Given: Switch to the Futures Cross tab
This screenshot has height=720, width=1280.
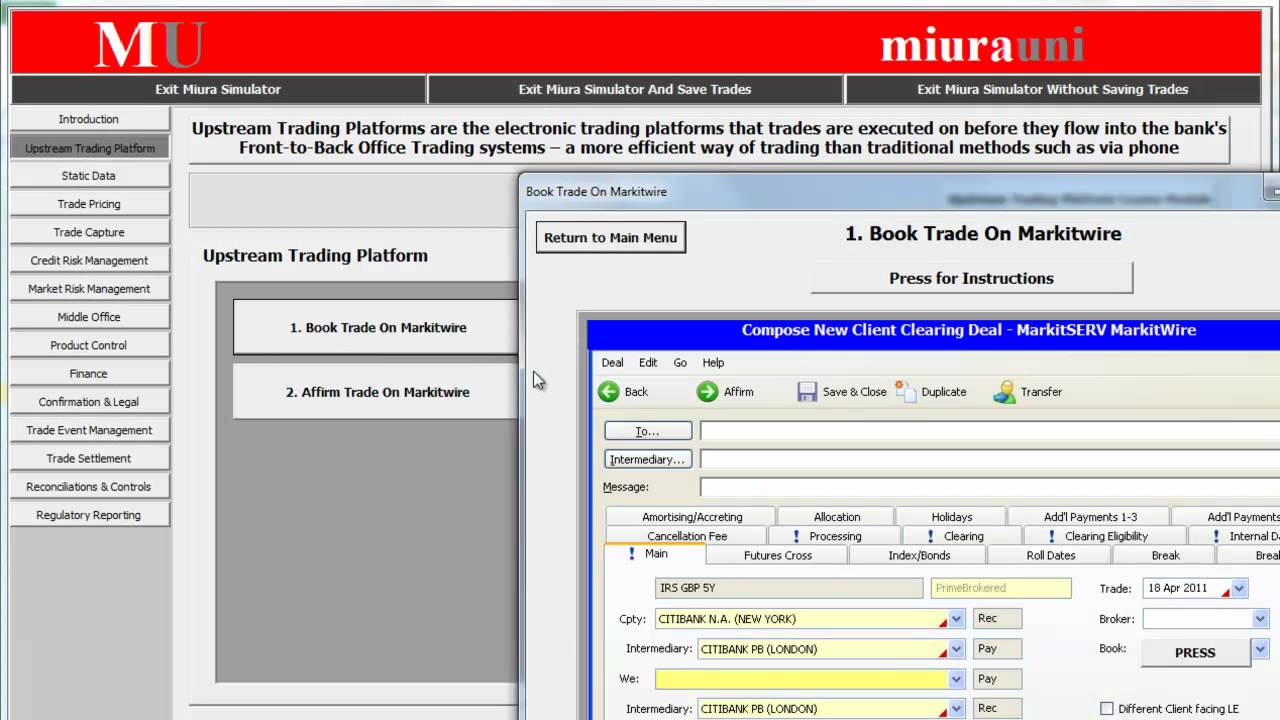Looking at the screenshot, I should (778, 555).
